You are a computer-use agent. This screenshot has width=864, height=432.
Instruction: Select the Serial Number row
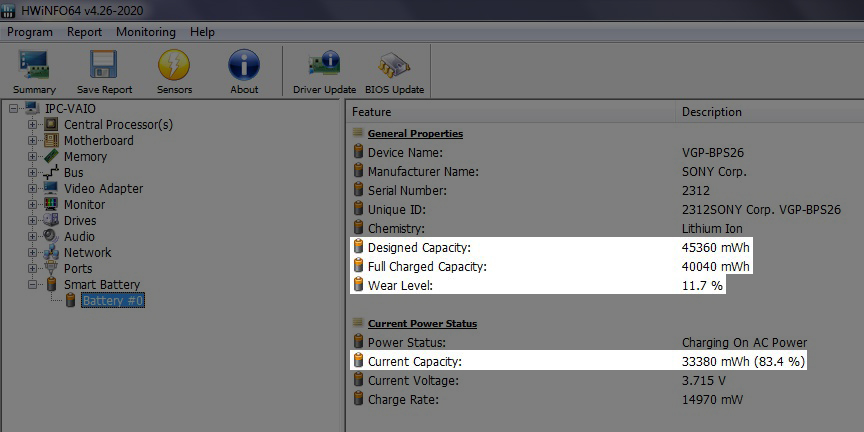pyautogui.click(x=606, y=191)
